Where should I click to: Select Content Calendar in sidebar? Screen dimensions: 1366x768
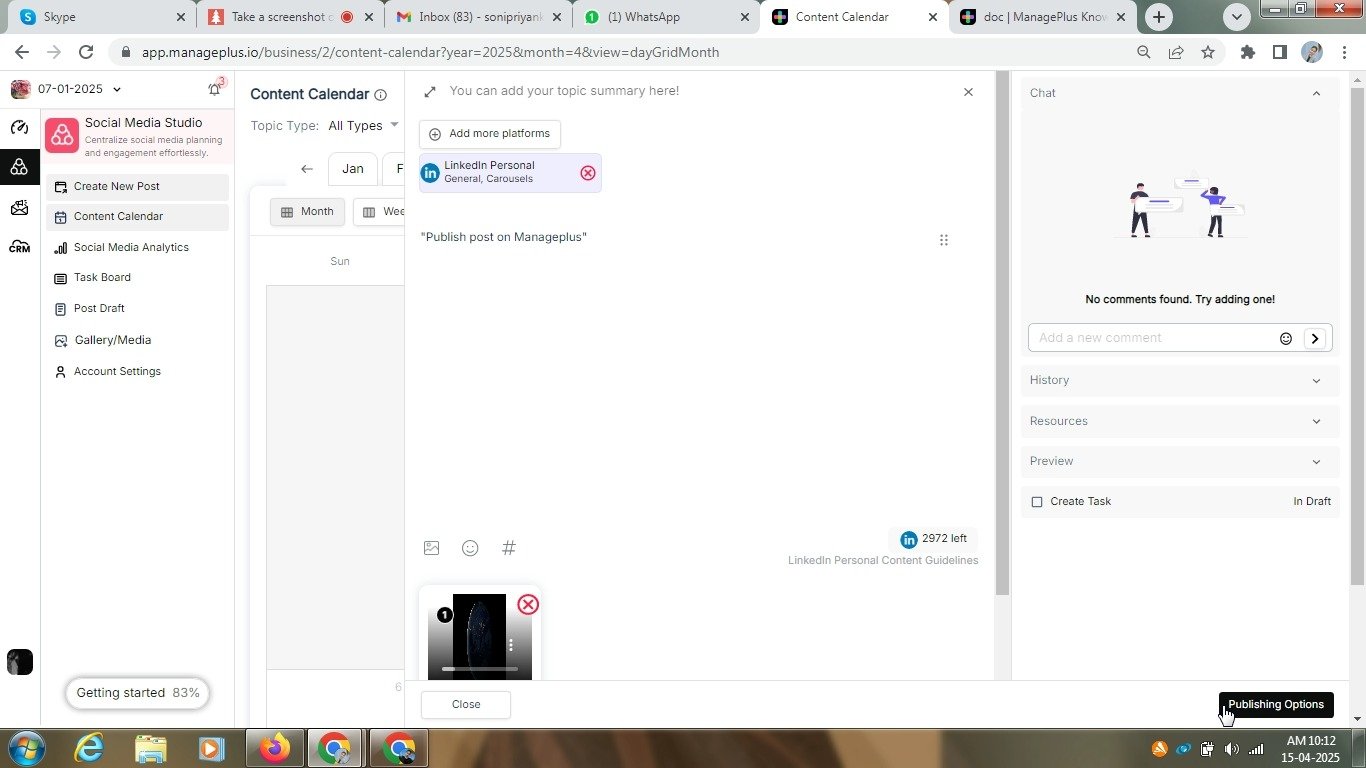[x=137, y=217]
